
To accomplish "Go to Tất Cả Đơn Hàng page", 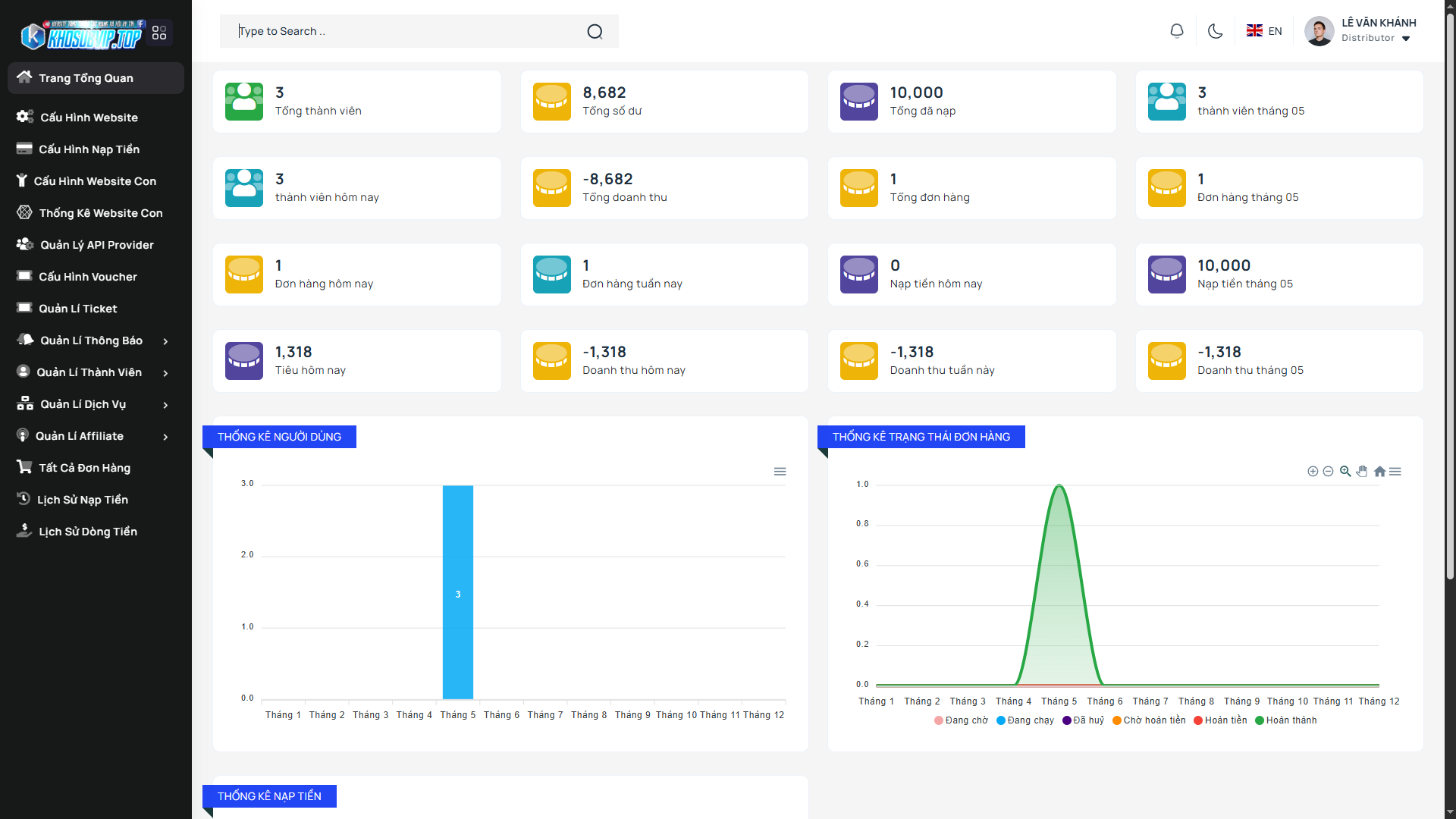I will point(84,468).
